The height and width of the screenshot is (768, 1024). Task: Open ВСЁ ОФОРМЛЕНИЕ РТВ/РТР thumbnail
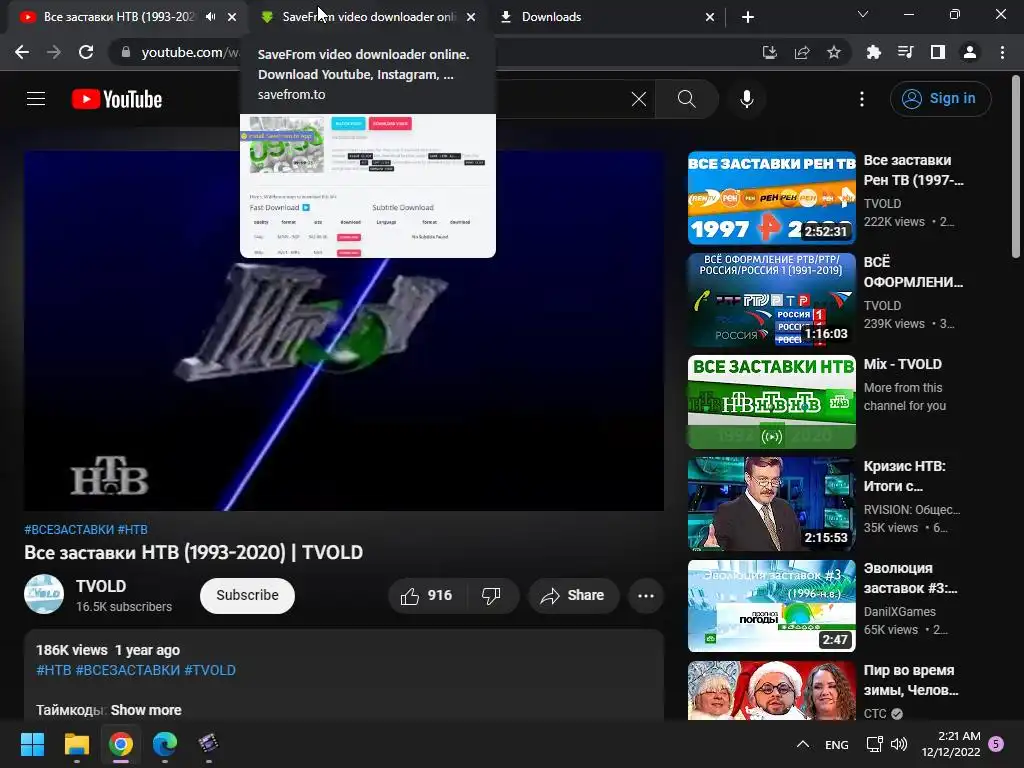pos(771,300)
